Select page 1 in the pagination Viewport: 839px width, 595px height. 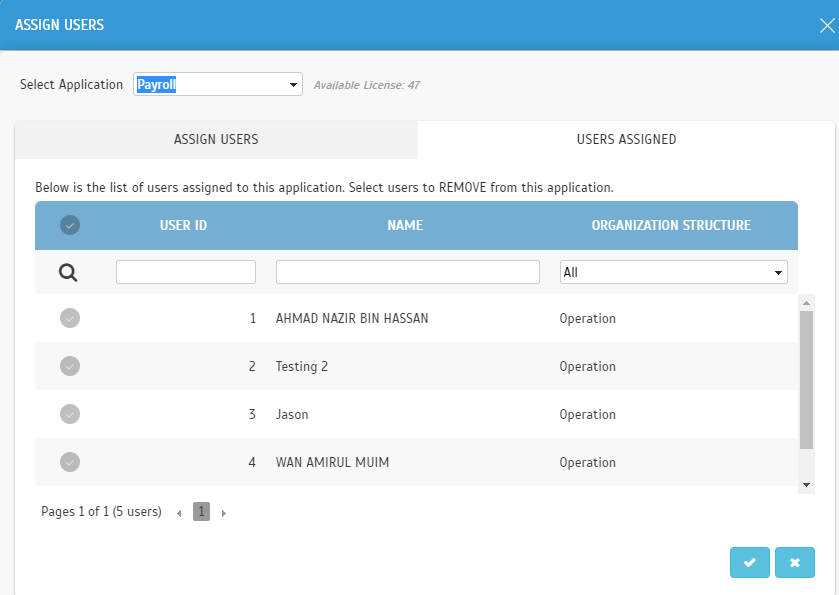[x=201, y=512]
